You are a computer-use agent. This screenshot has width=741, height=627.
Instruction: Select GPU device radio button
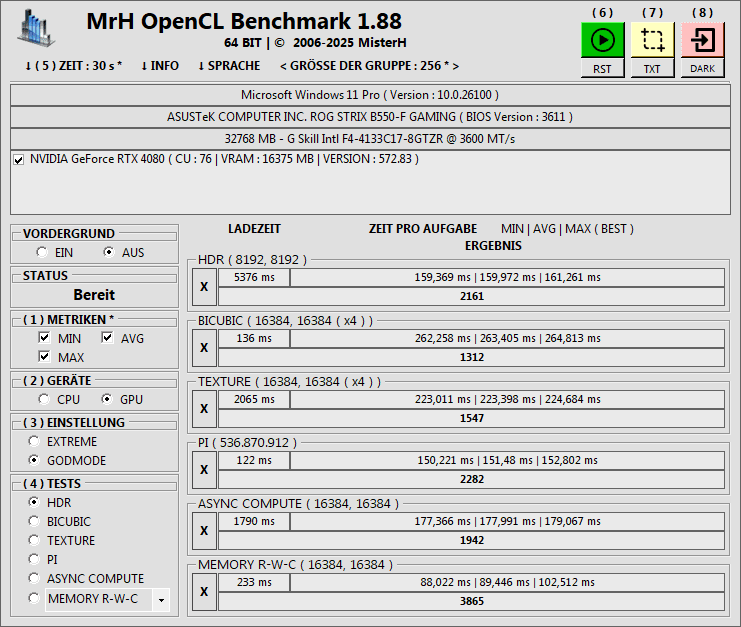pyautogui.click(x=107, y=399)
